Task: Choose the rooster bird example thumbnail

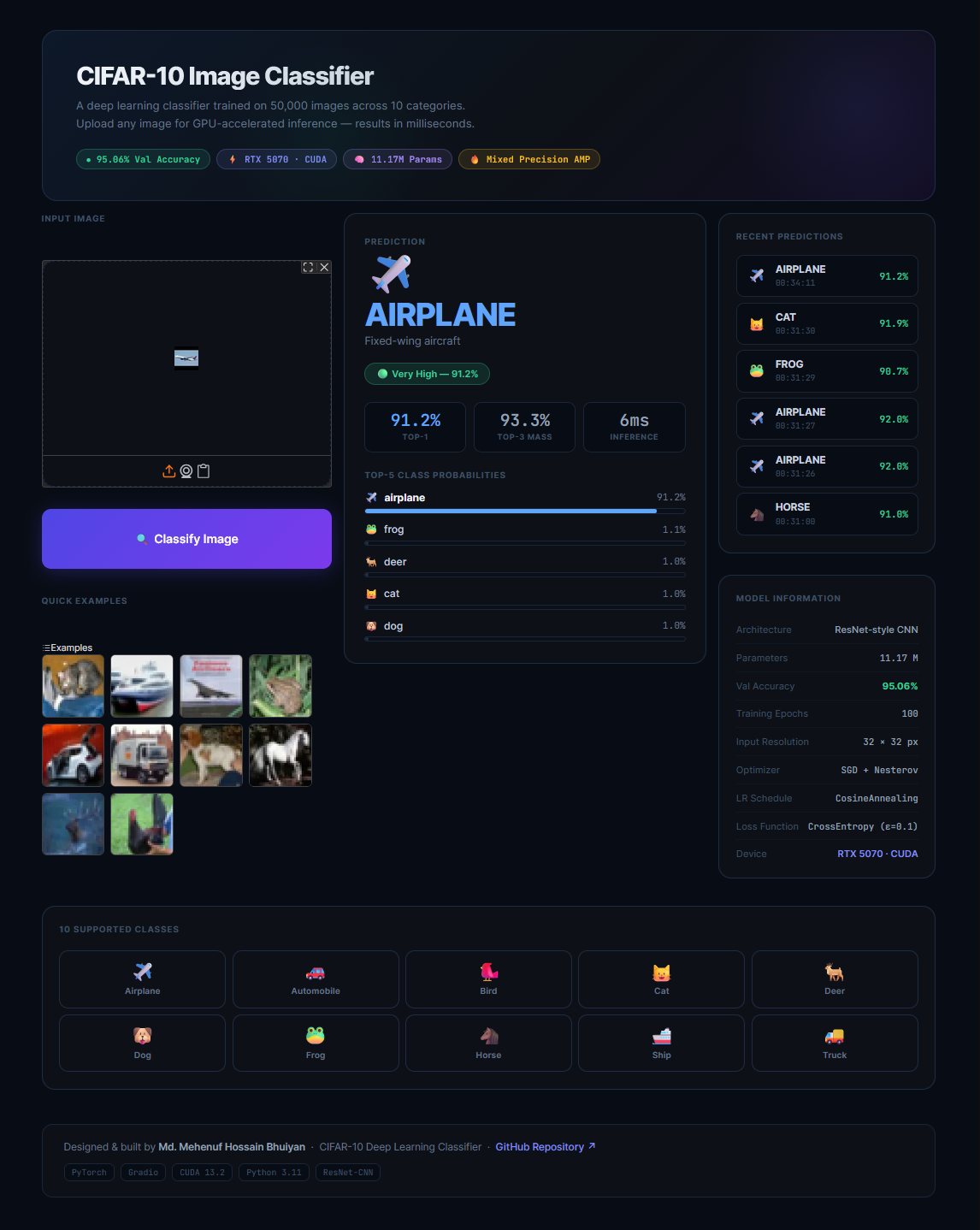Action: pyautogui.click(x=142, y=824)
